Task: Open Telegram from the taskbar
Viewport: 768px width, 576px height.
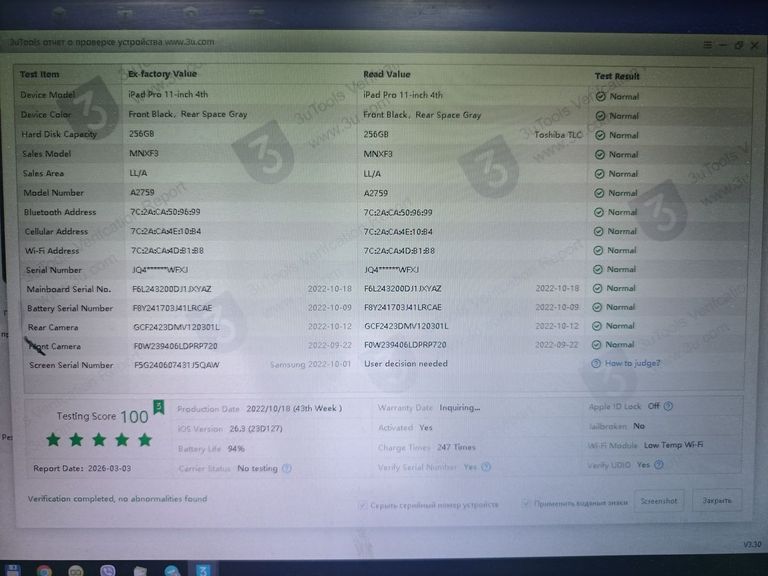Action: click(171, 571)
